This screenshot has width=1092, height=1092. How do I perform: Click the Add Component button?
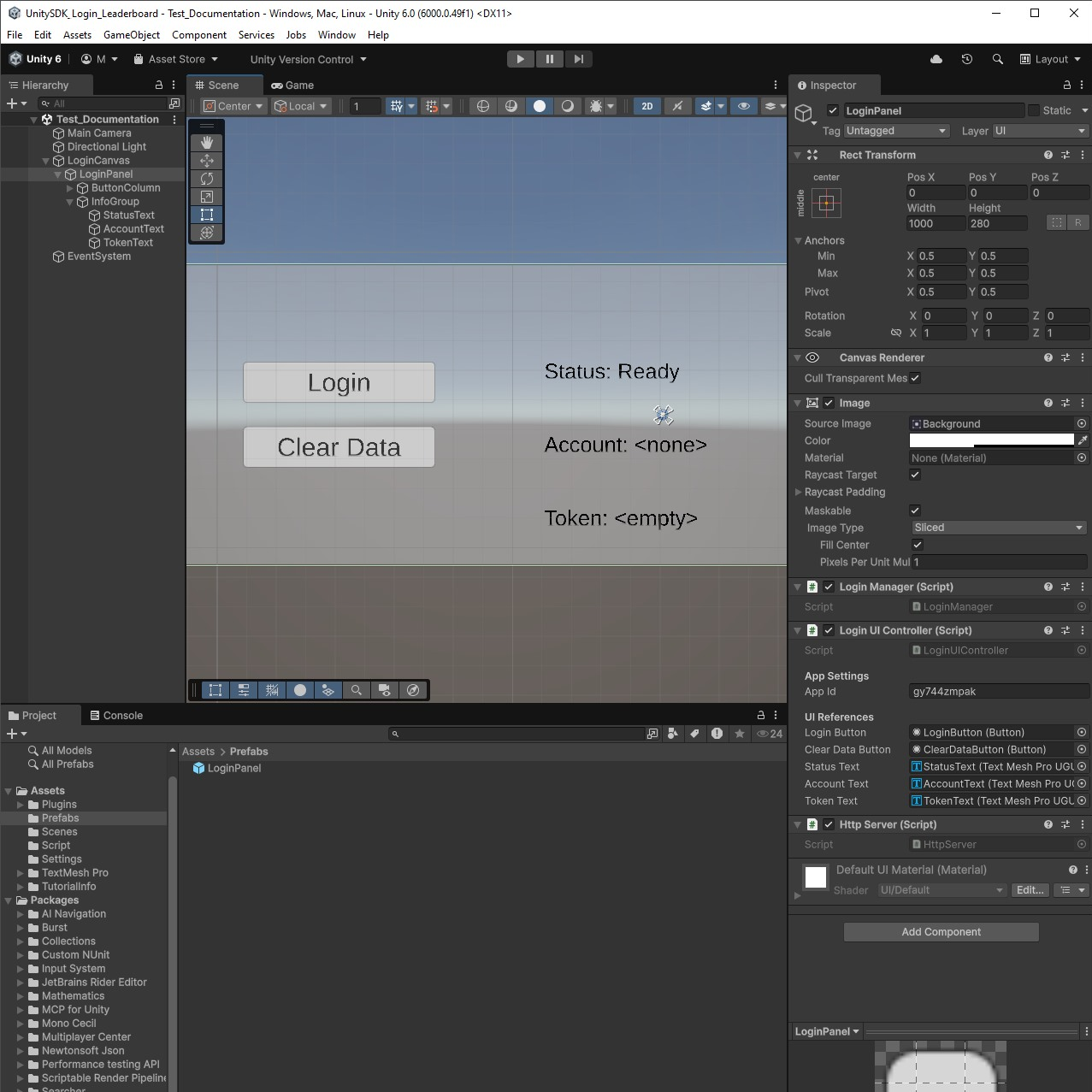[941, 932]
